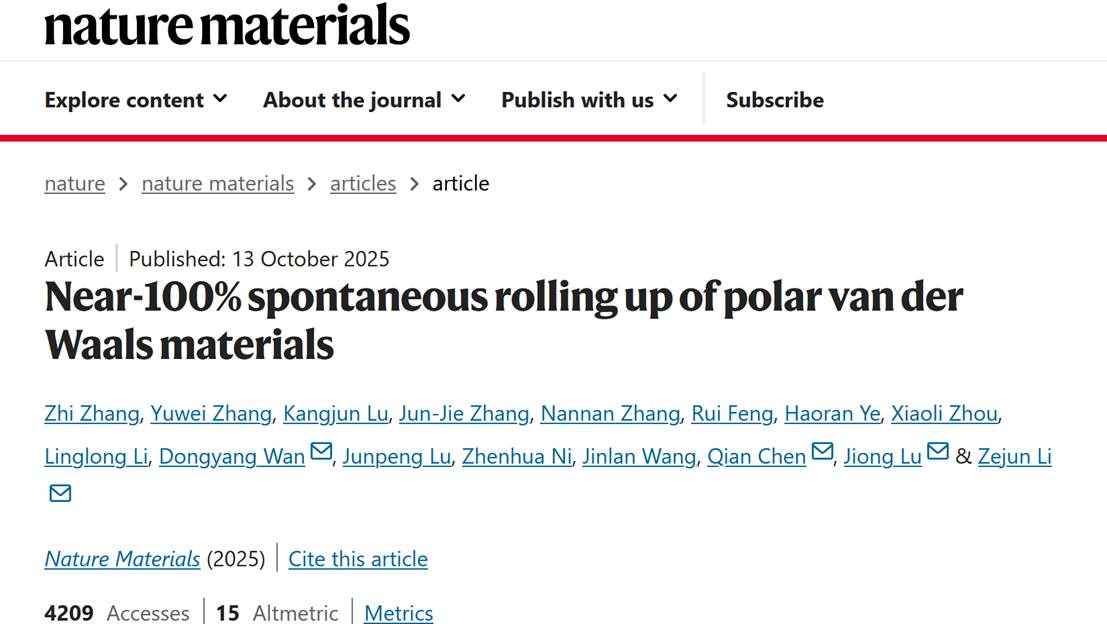Expand the Explore content menu
Viewport: 1107px width, 624px height.
[x=136, y=100]
